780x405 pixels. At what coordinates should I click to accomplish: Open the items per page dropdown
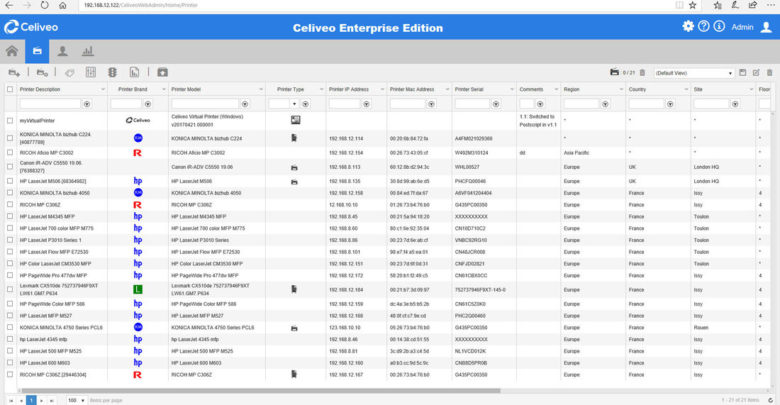[x=77, y=400]
